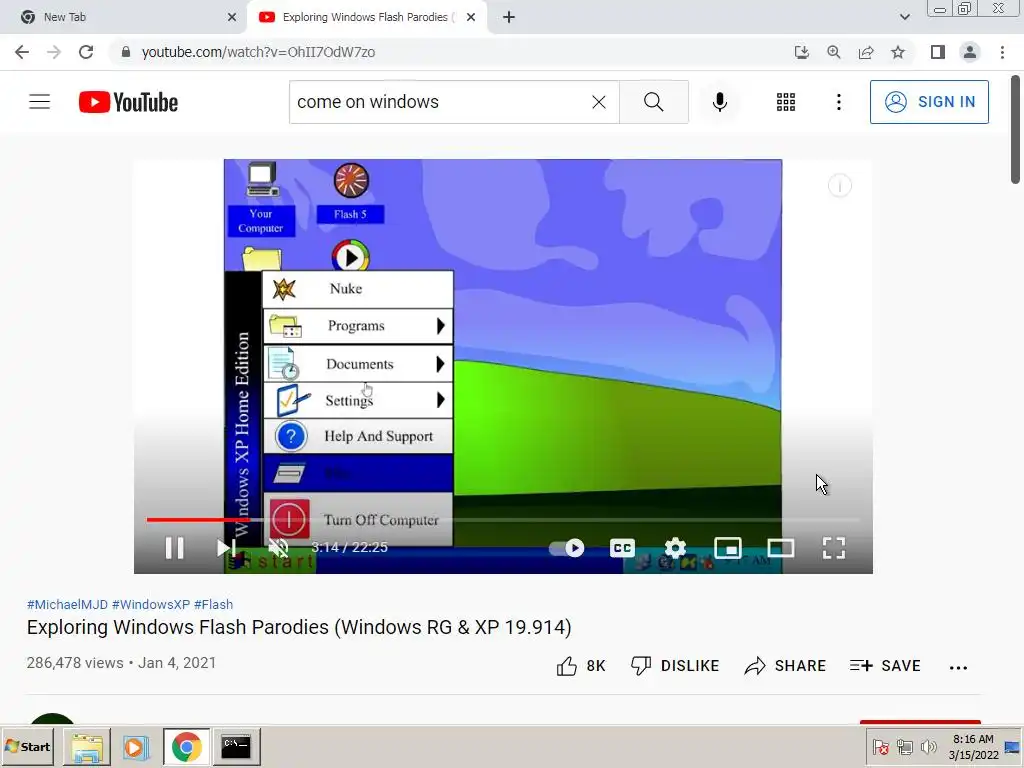
Task: Select the Exploring Windows Flash Parodies tab
Action: coord(366,17)
